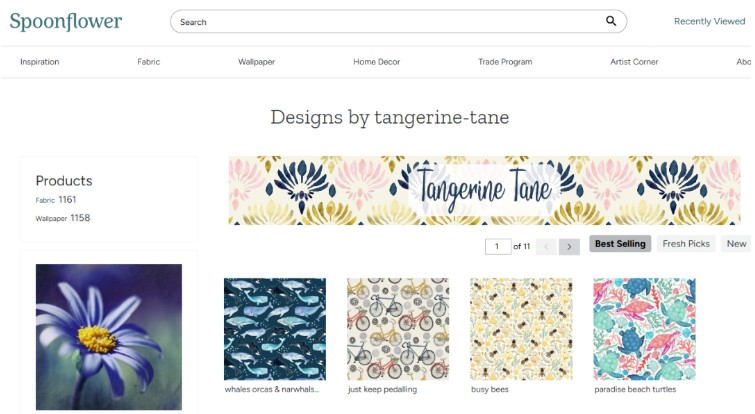Go to next page arrow
This screenshot has height=414, width=755.
(569, 246)
